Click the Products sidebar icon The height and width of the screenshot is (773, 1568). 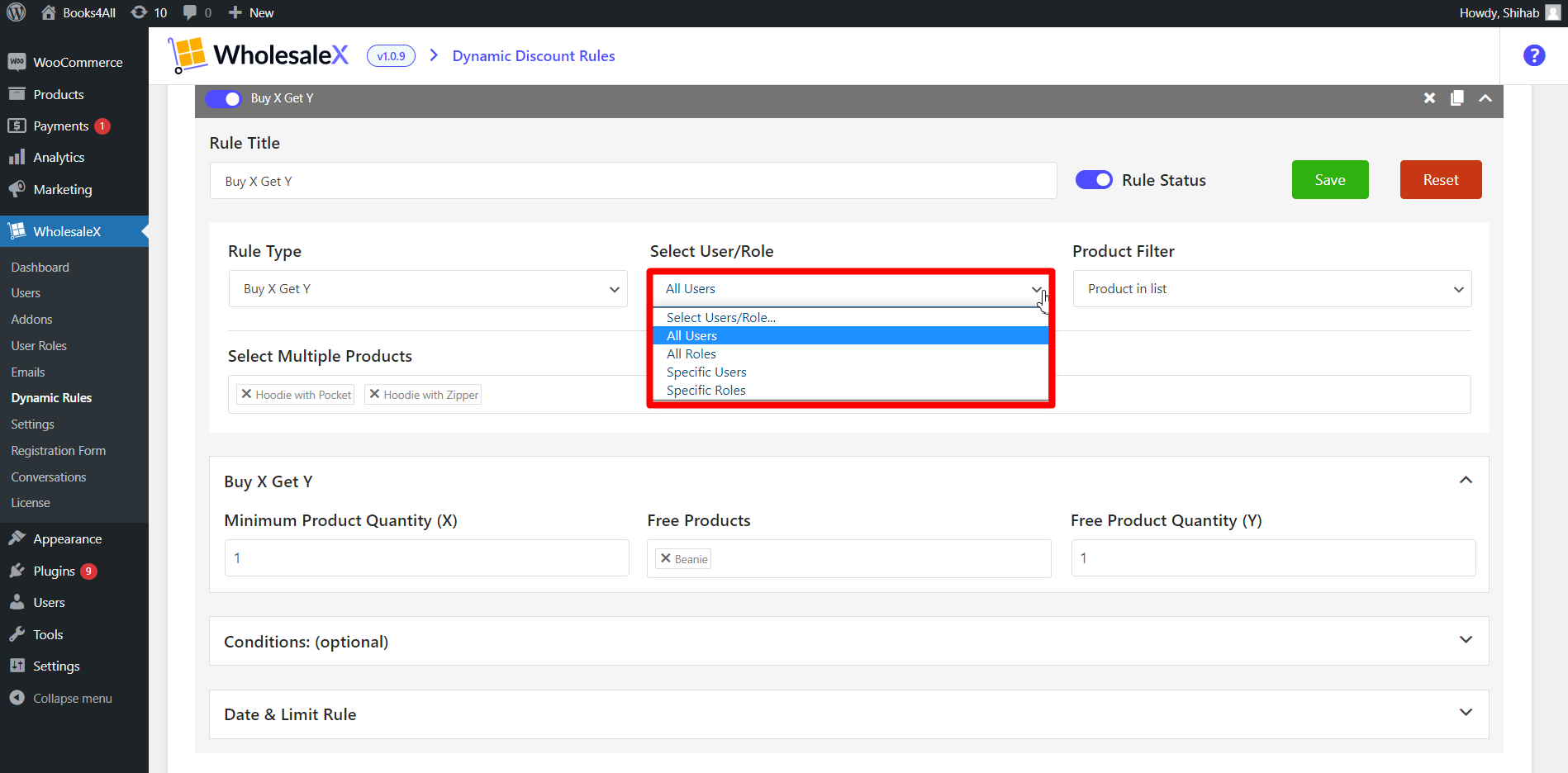(17, 94)
